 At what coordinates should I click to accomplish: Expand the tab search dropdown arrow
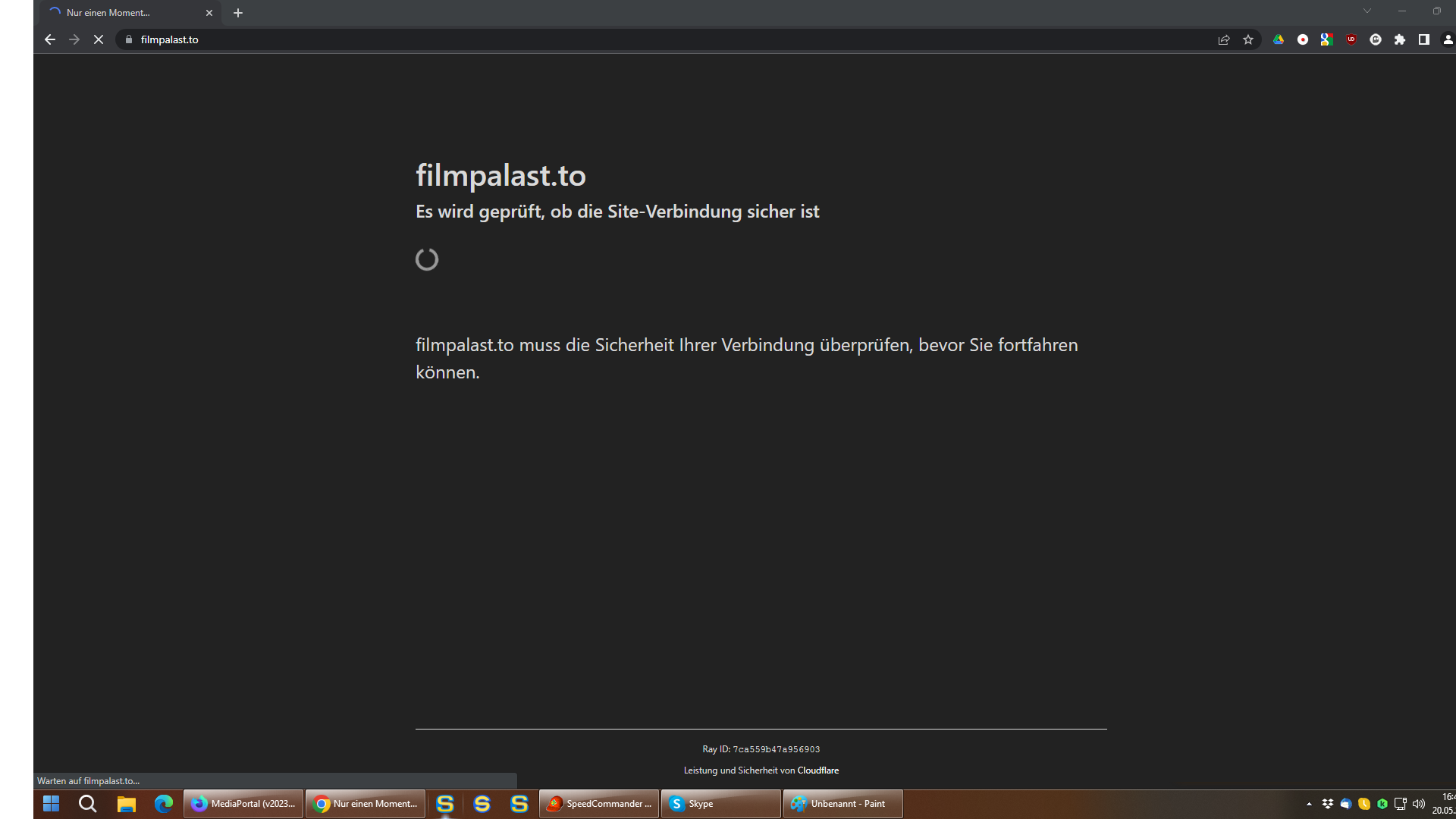coord(1367,11)
